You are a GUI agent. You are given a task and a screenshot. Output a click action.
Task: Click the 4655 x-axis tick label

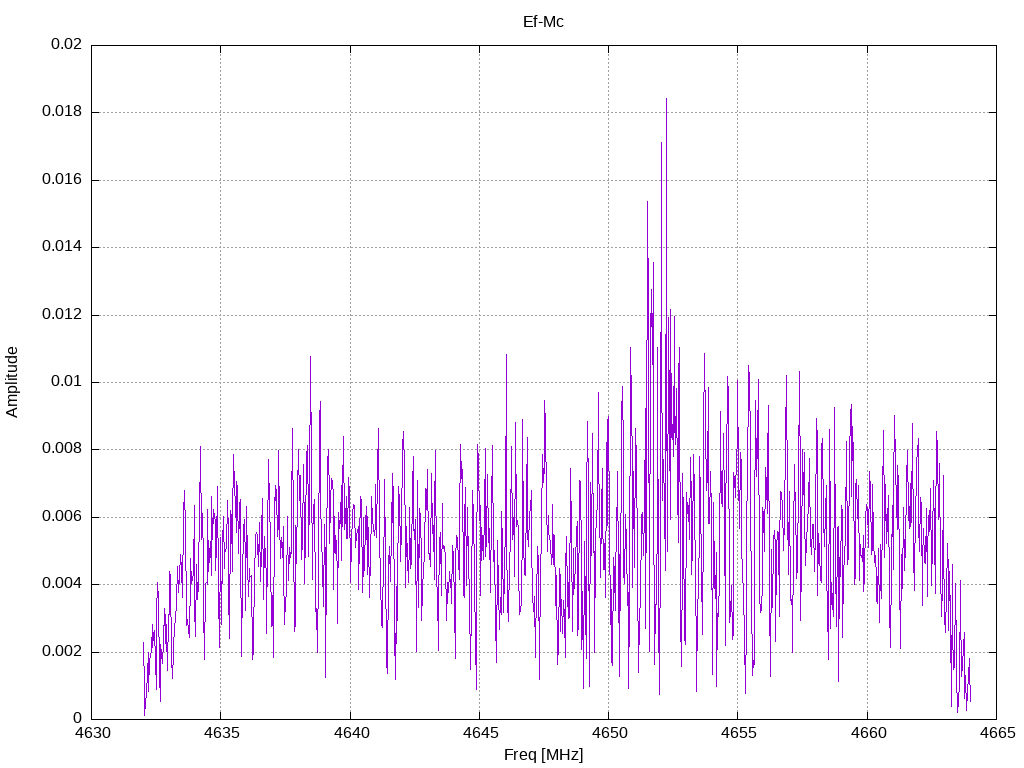pyautogui.click(x=737, y=734)
